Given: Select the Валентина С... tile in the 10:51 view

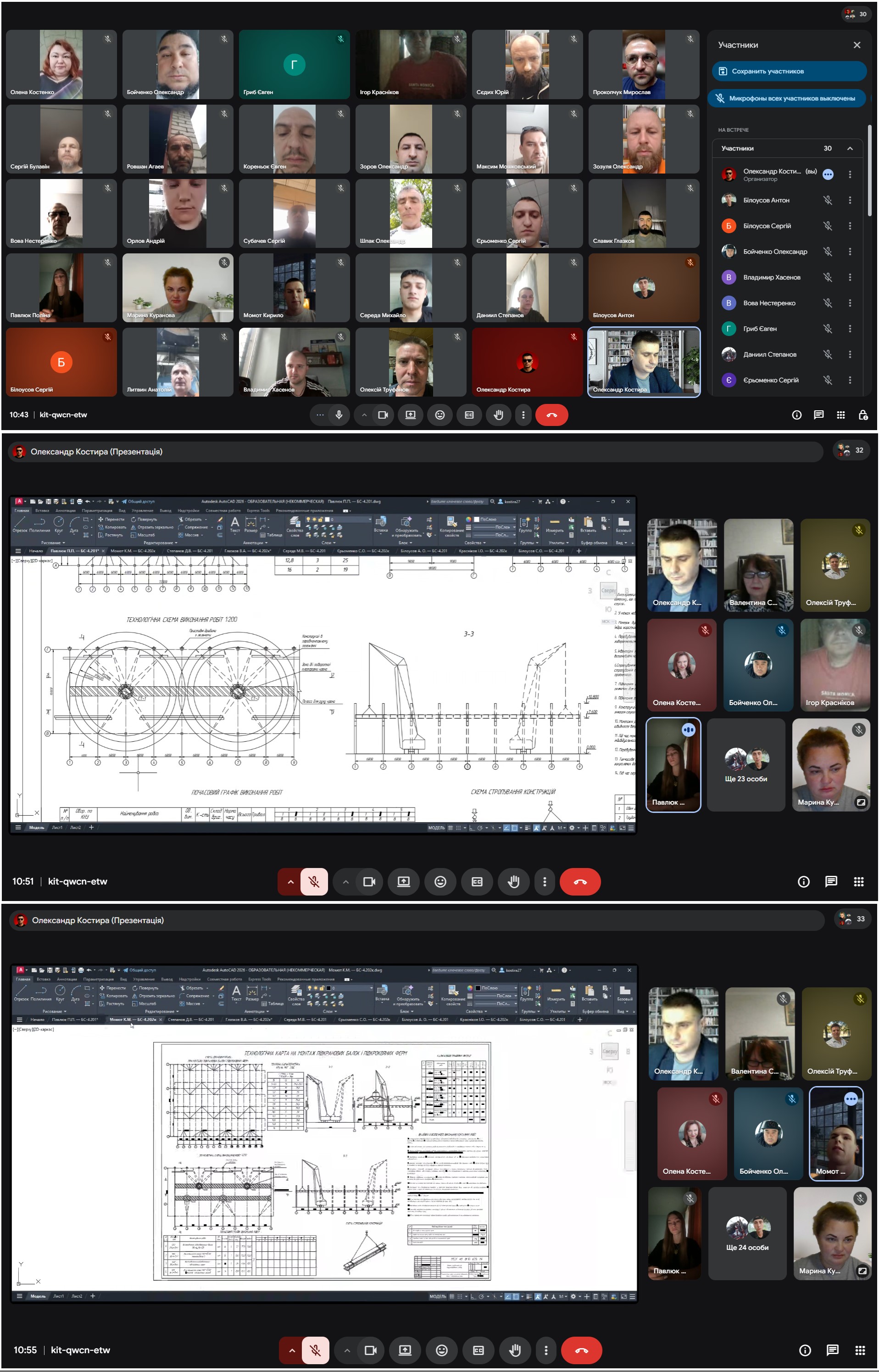Looking at the screenshot, I should pyautogui.click(x=758, y=565).
